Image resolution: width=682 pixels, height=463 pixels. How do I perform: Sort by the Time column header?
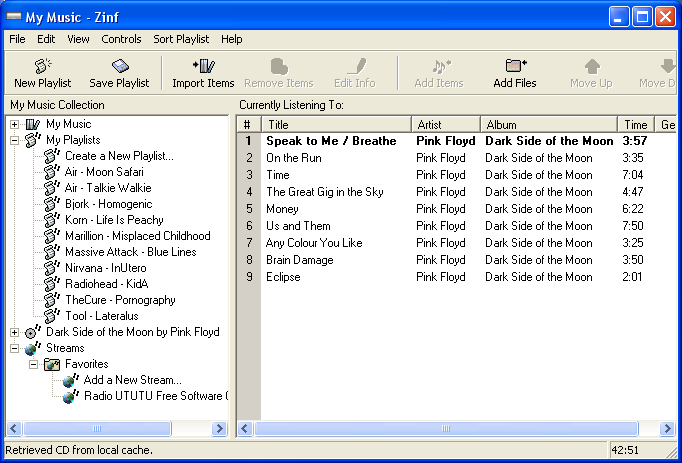(636, 125)
